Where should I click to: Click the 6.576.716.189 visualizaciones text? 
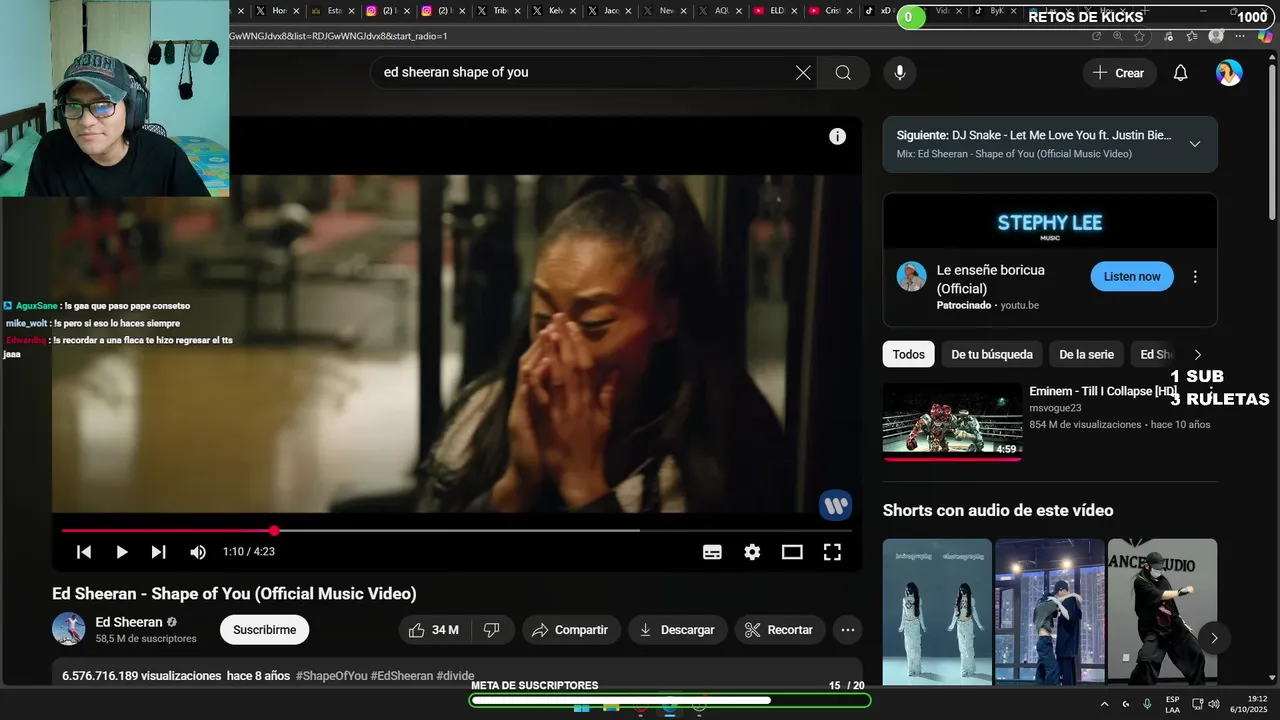pyautogui.click(x=141, y=676)
